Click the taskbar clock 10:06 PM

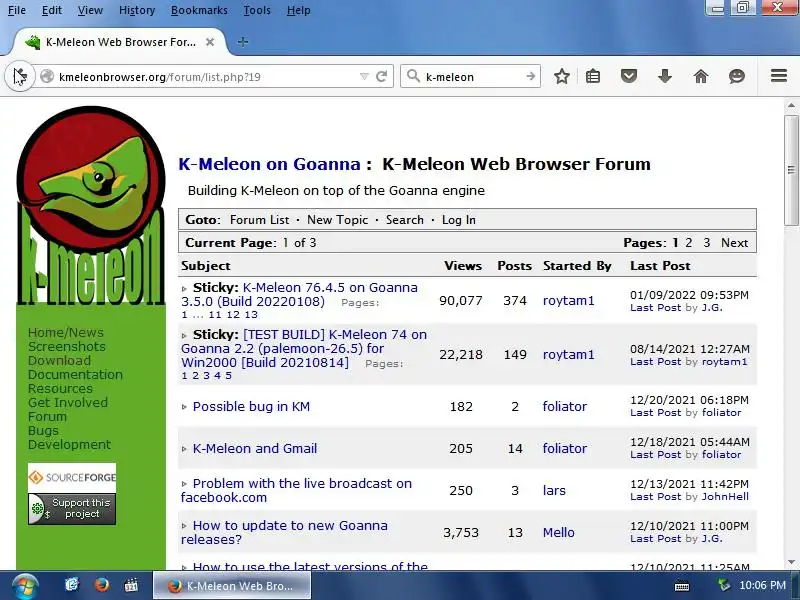(762, 585)
